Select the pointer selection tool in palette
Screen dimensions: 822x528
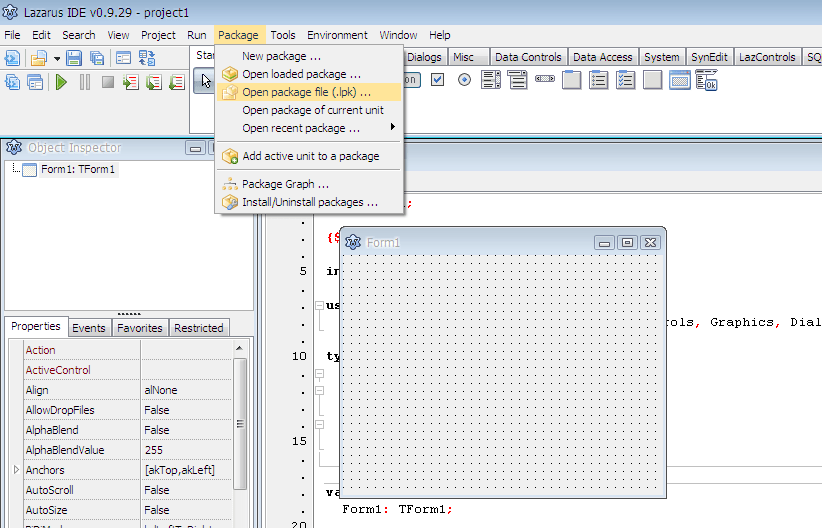[206, 81]
